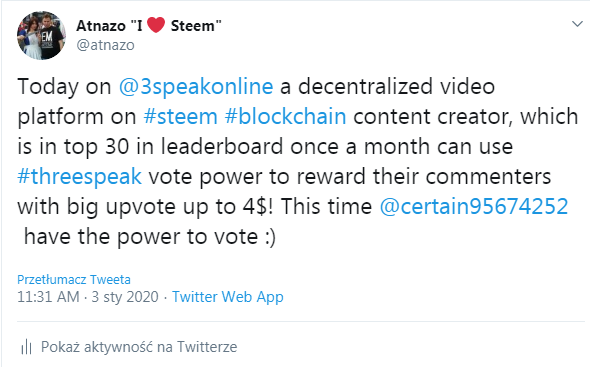Select Pokaż aktywność na Twitterze
This screenshot has width=590, height=367.
(139, 347)
